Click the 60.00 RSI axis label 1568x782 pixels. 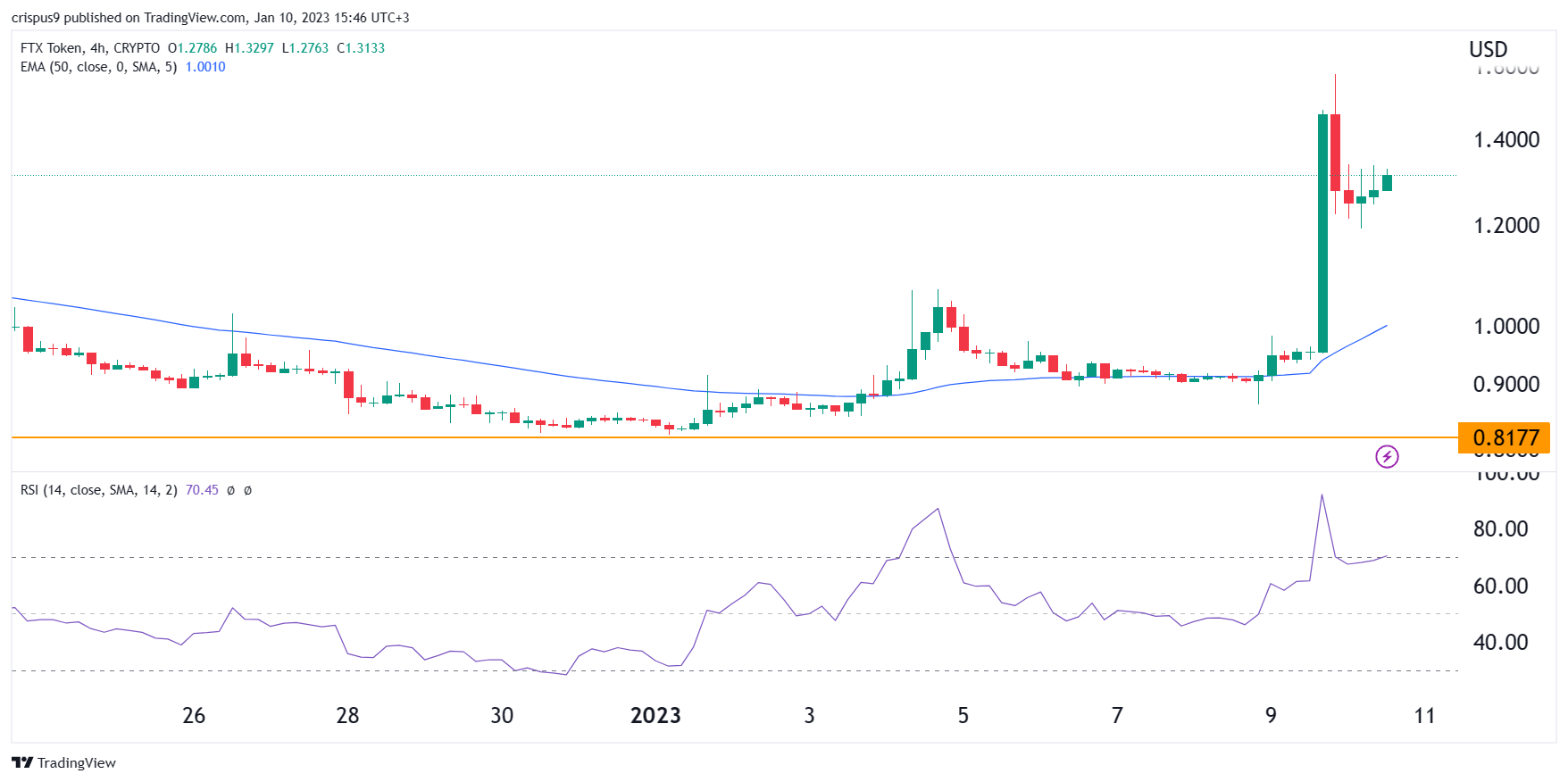click(x=1501, y=586)
